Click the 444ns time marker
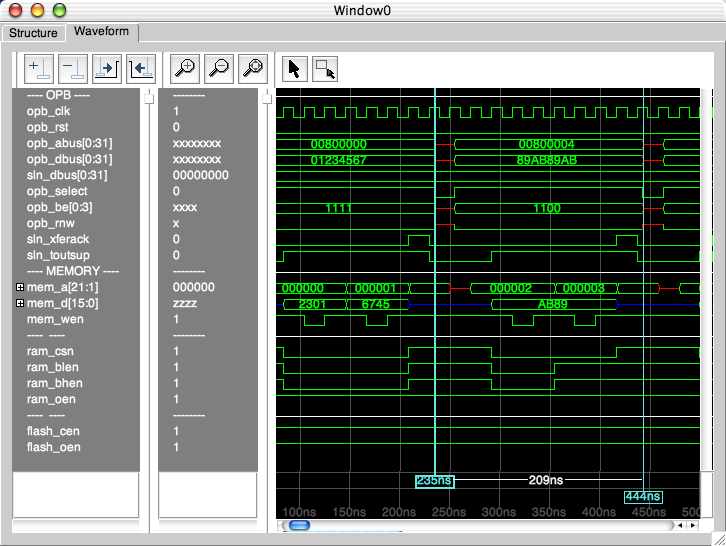726x546 pixels. tap(643, 496)
